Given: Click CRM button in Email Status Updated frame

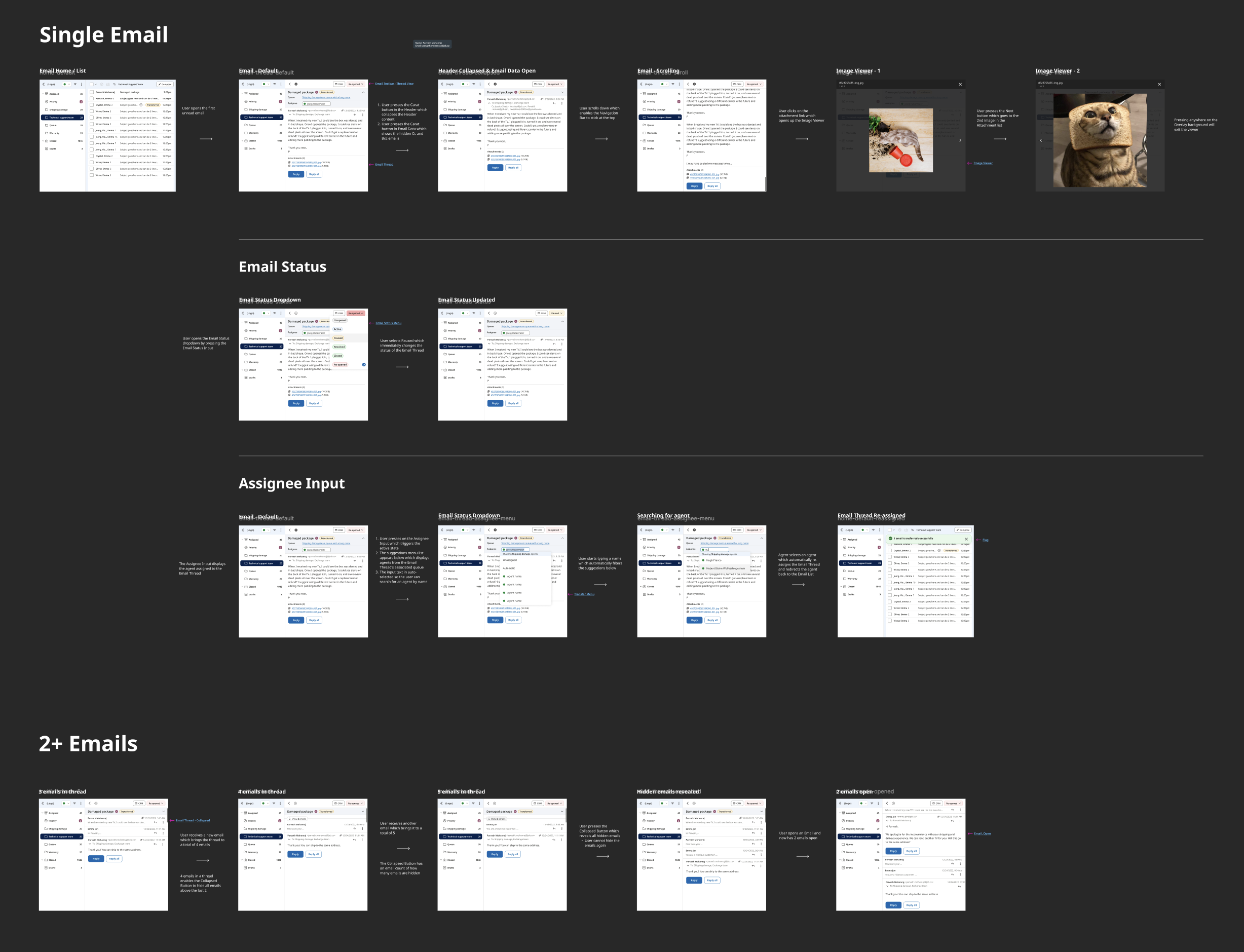Looking at the screenshot, I should (x=541, y=314).
